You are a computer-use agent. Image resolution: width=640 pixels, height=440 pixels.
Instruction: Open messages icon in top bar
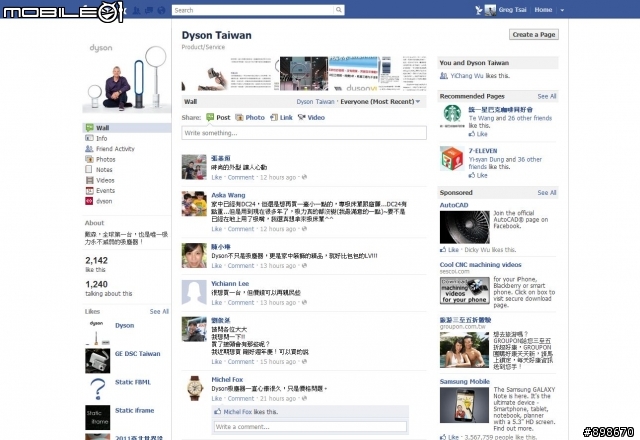(149, 10)
